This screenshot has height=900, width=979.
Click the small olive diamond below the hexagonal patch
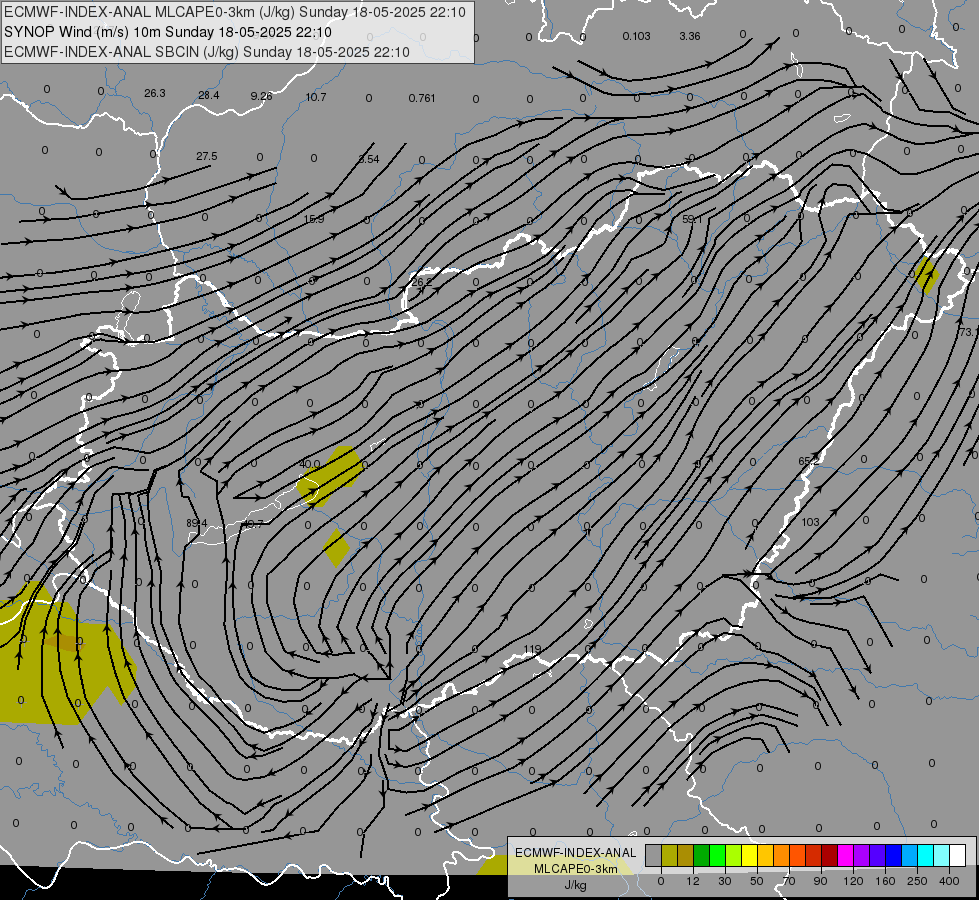(337, 548)
